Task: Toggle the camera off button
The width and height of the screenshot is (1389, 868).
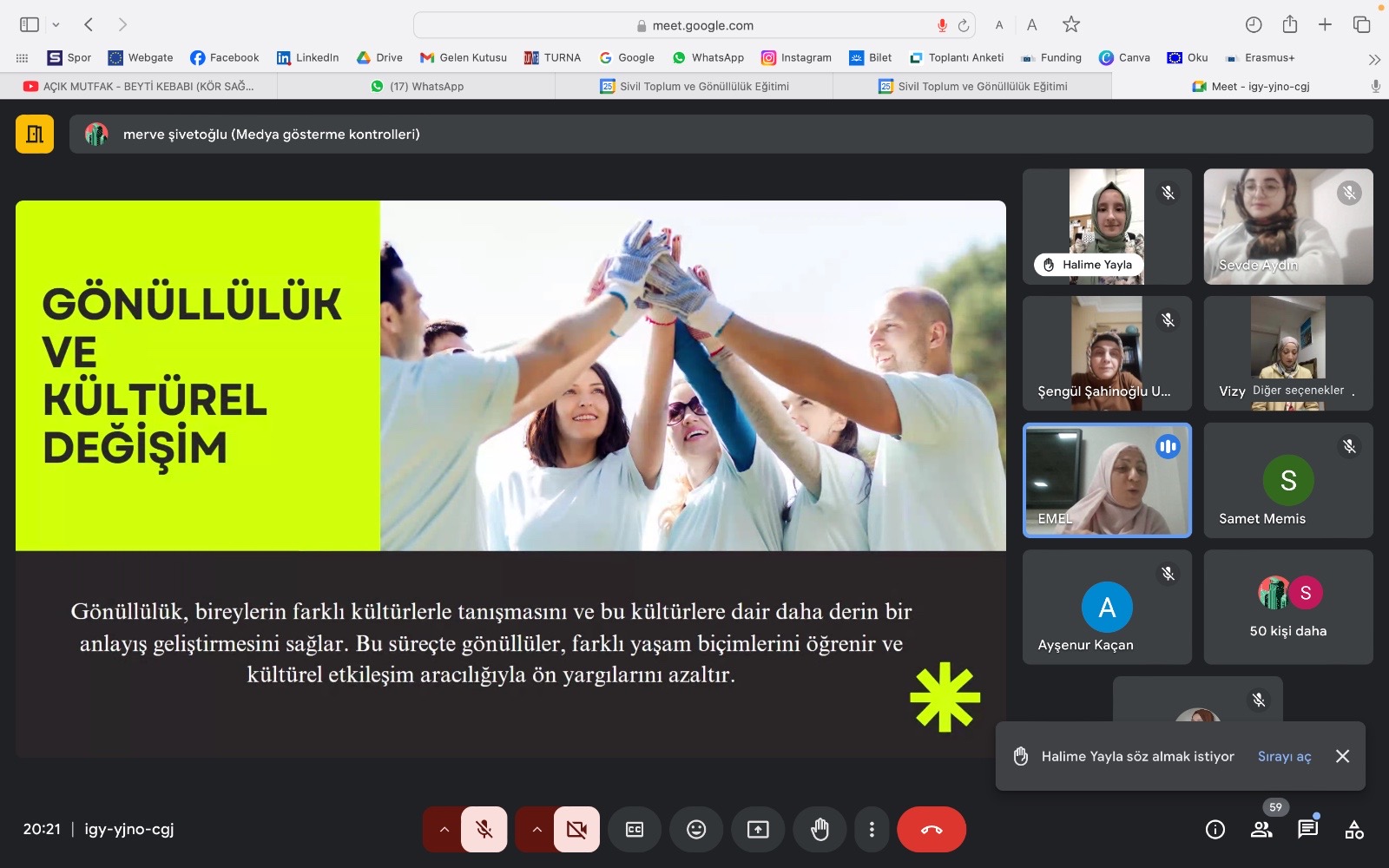Action: (576, 830)
